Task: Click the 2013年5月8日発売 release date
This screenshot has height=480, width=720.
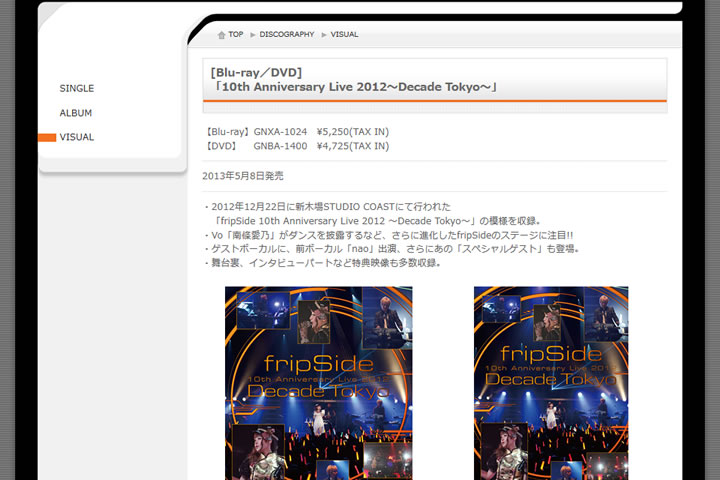Action: [243, 176]
